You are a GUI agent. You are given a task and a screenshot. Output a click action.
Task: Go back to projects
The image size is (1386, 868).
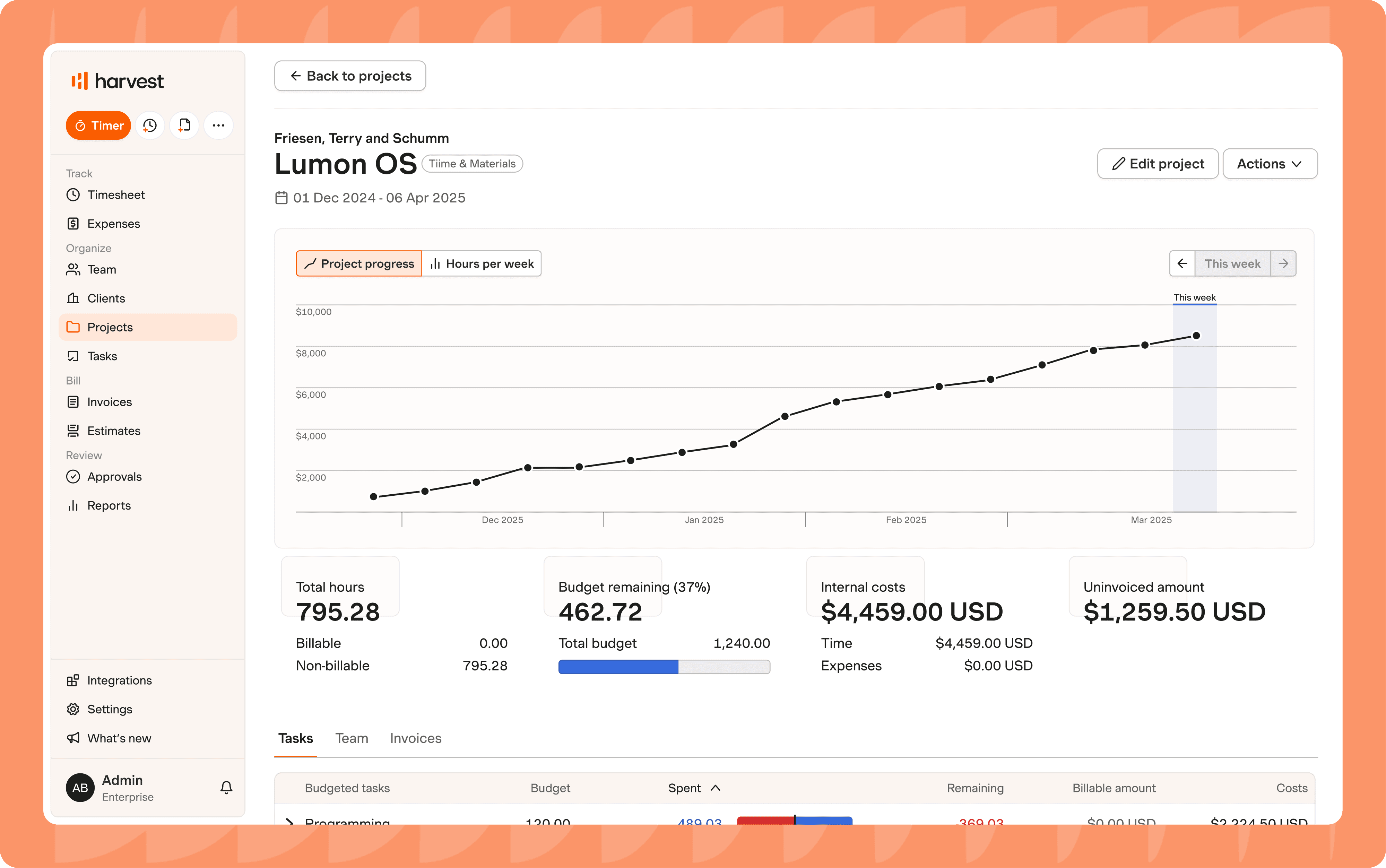(350, 76)
